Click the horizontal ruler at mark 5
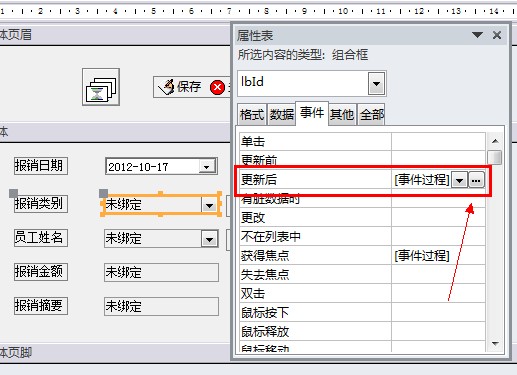Viewport: 517px width, 375px height. point(153,11)
